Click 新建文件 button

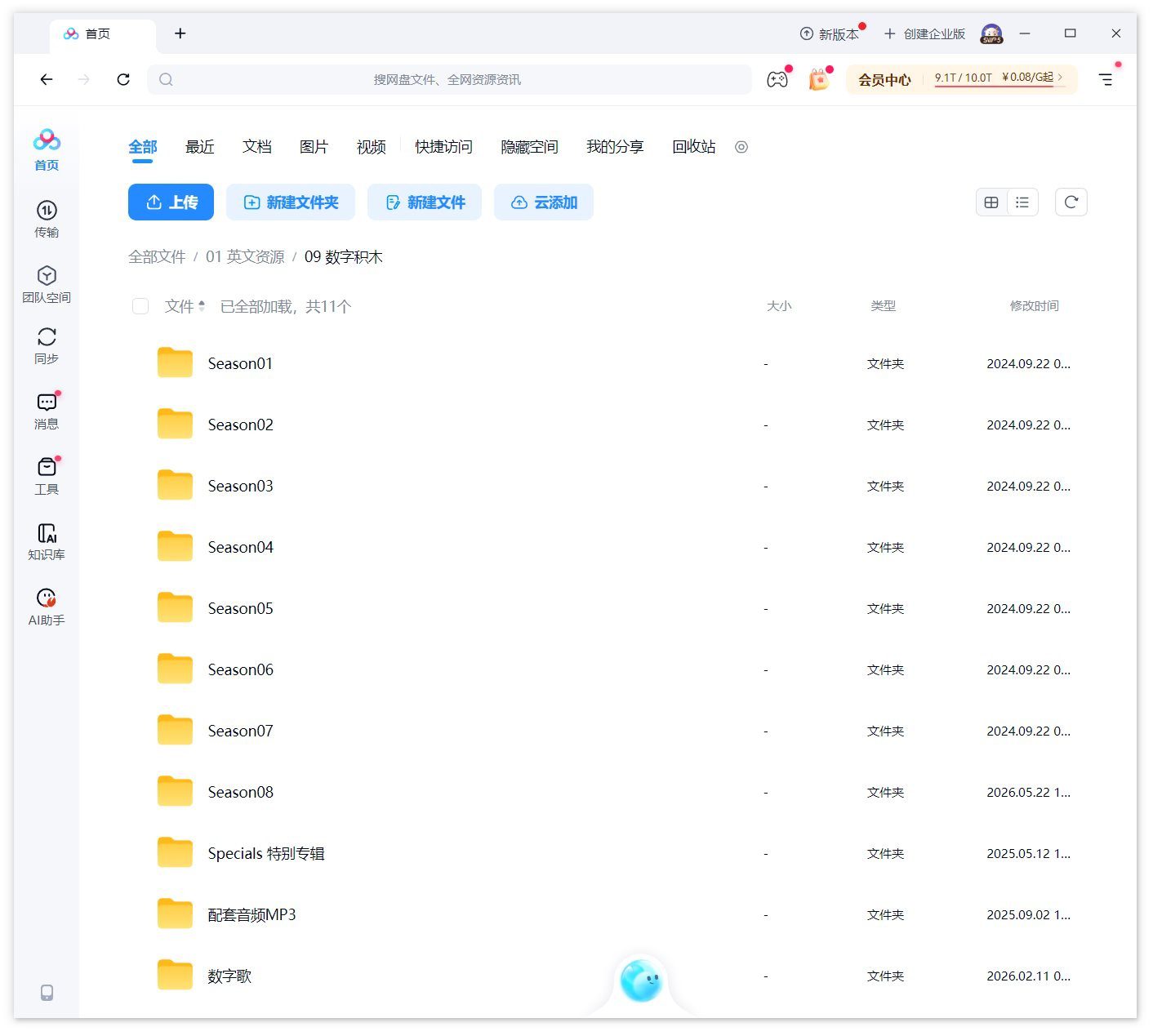click(x=425, y=202)
